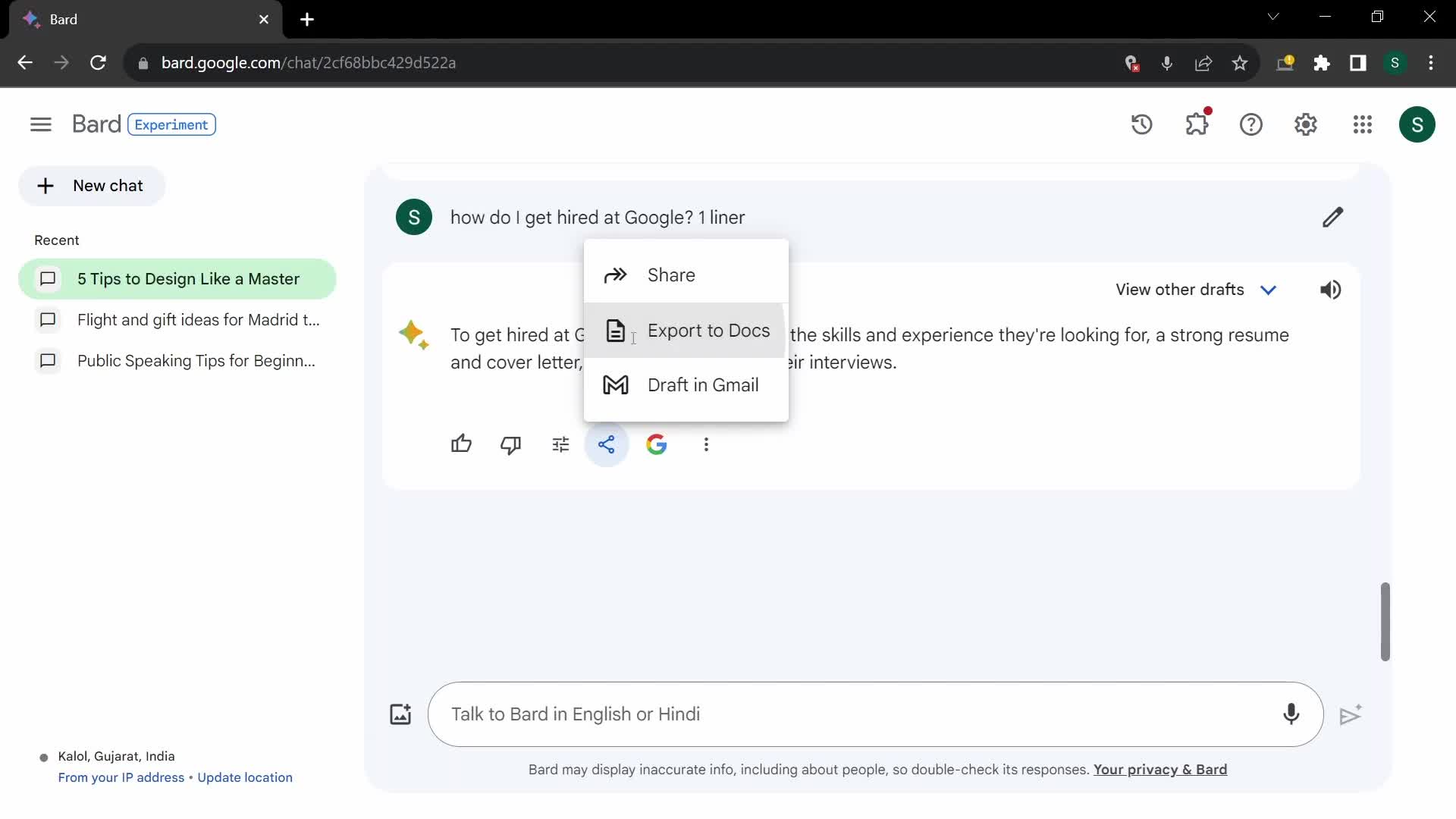Open Flight and gift ideas for Madrid chat
Viewport: 1456px width, 819px height.
(x=177, y=320)
